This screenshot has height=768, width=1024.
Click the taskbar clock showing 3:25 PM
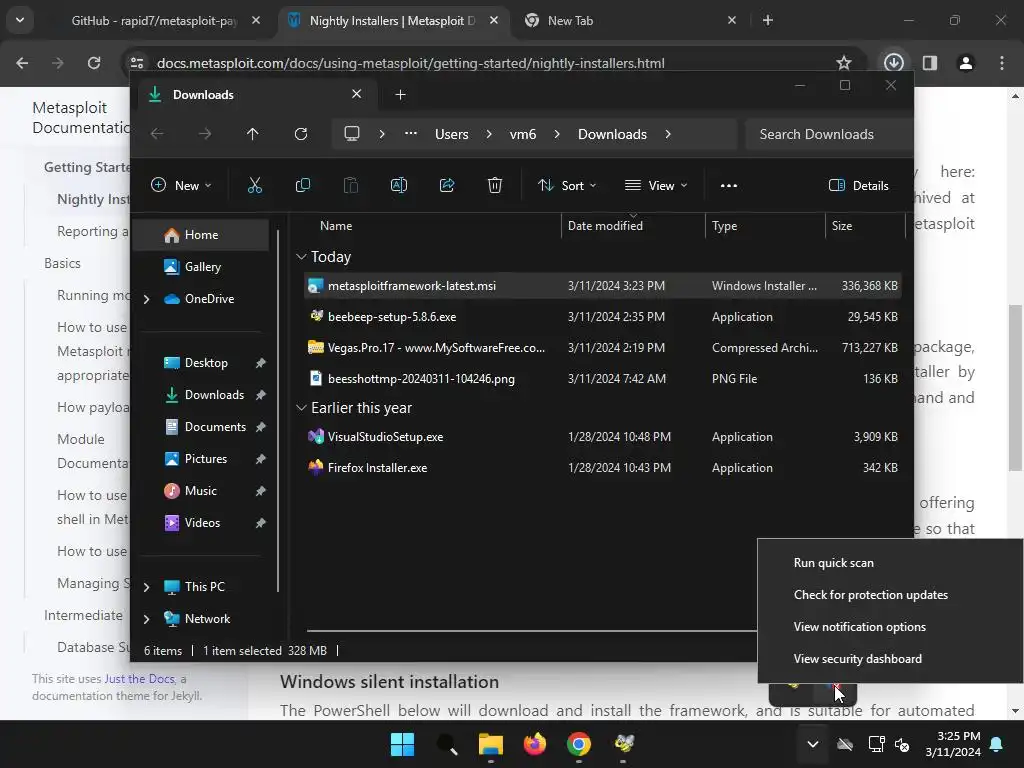pos(953,744)
